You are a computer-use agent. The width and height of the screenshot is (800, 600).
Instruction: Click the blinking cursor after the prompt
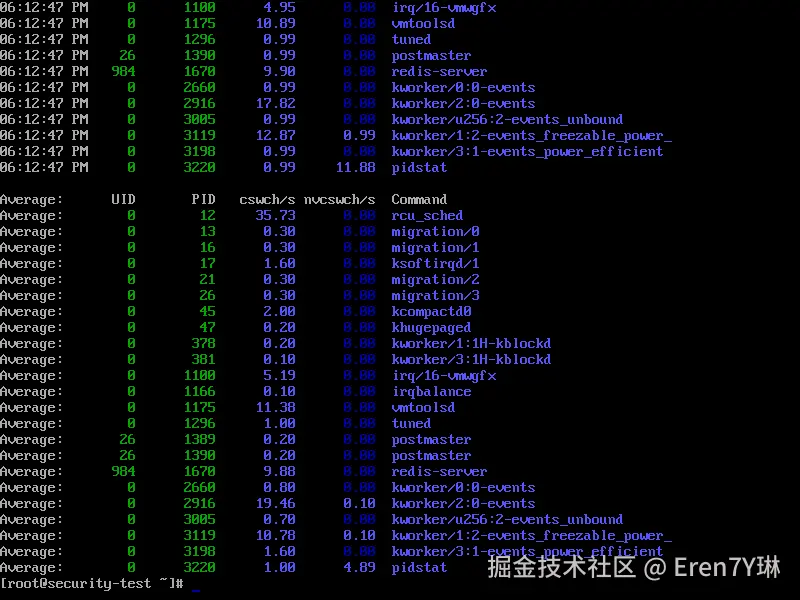point(195,590)
